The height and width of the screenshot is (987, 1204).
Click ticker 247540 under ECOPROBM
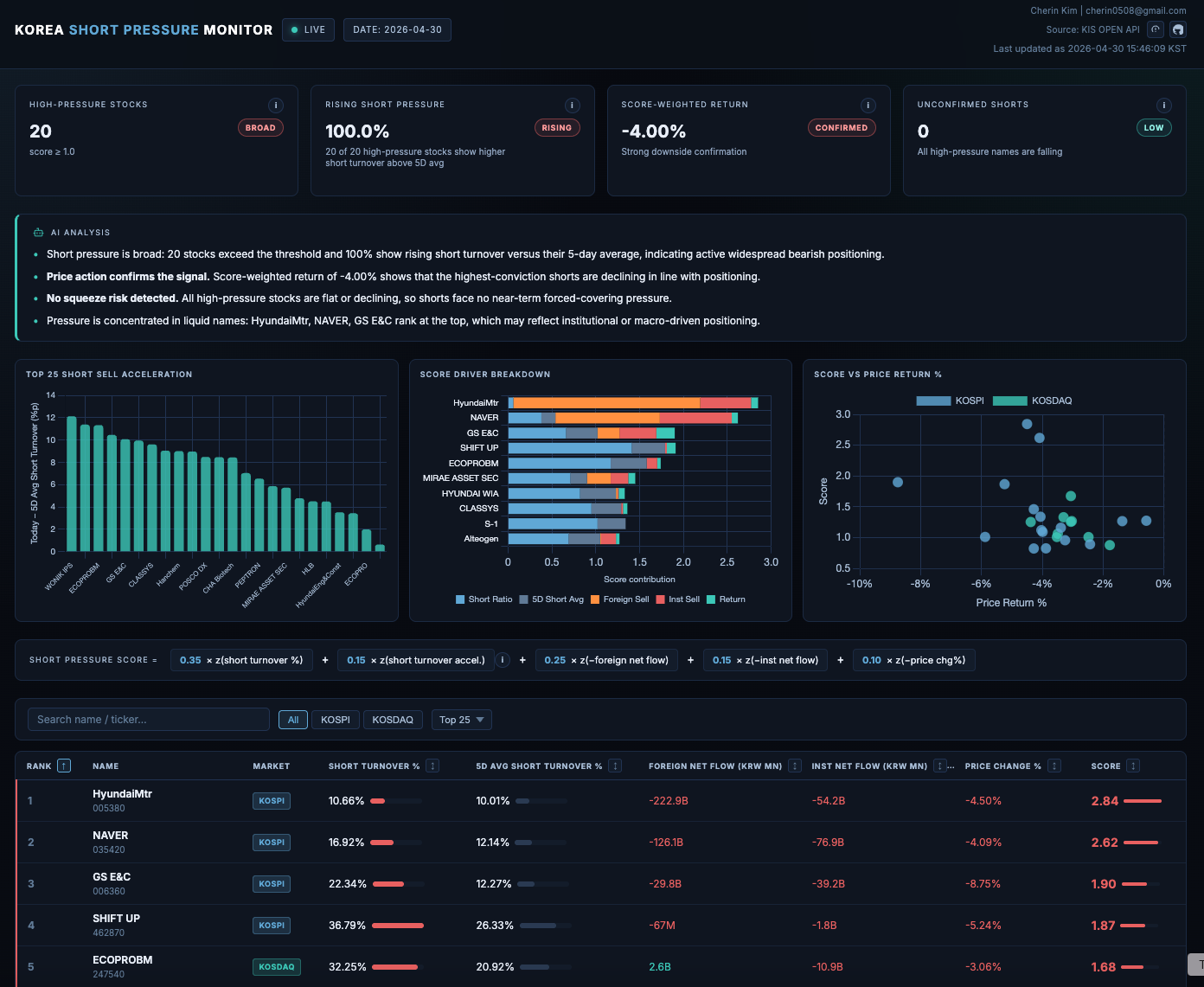(x=109, y=975)
